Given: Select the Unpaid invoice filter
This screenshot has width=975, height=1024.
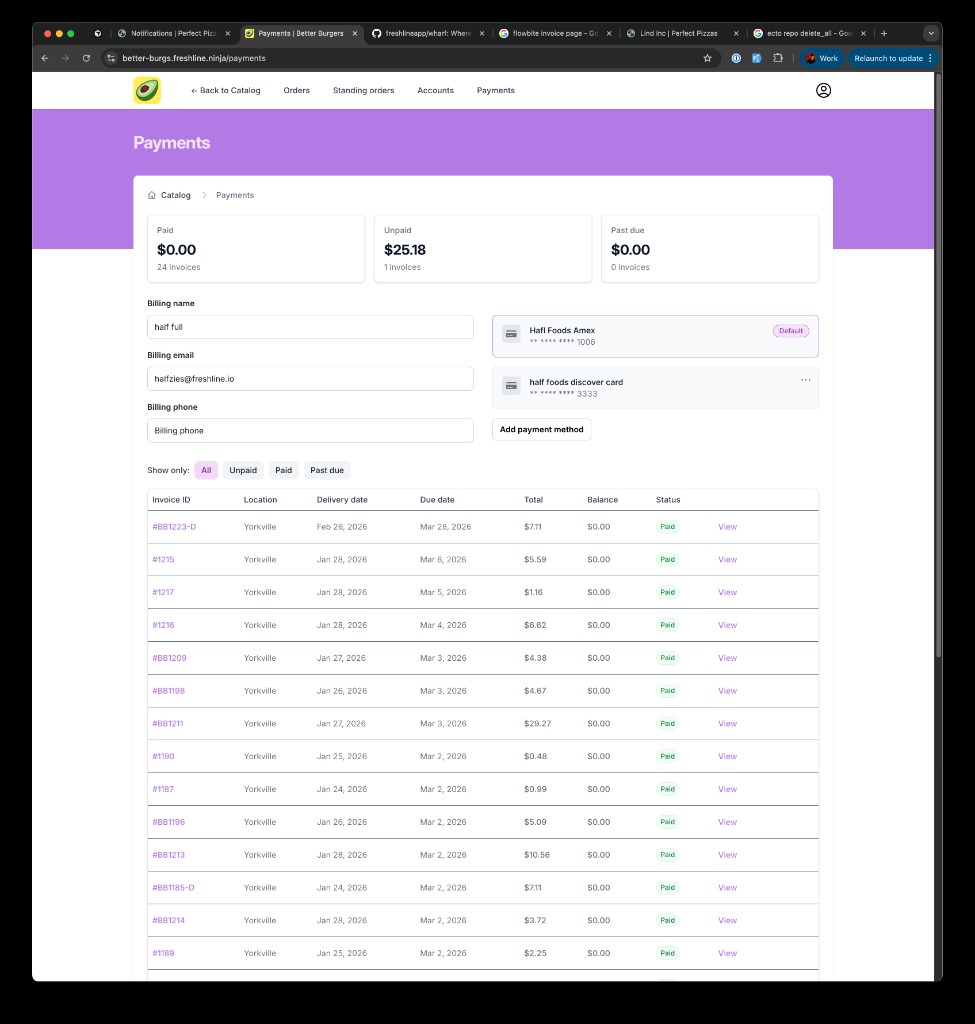Looking at the screenshot, I should 243,470.
